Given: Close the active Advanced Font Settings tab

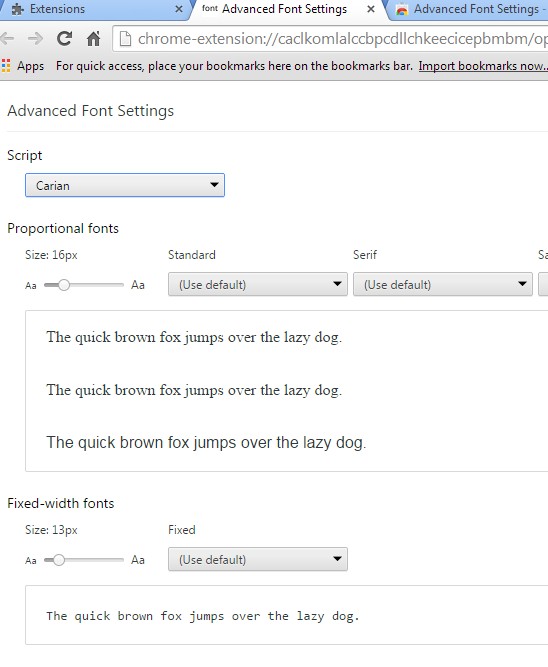Looking at the screenshot, I should pos(371,9).
